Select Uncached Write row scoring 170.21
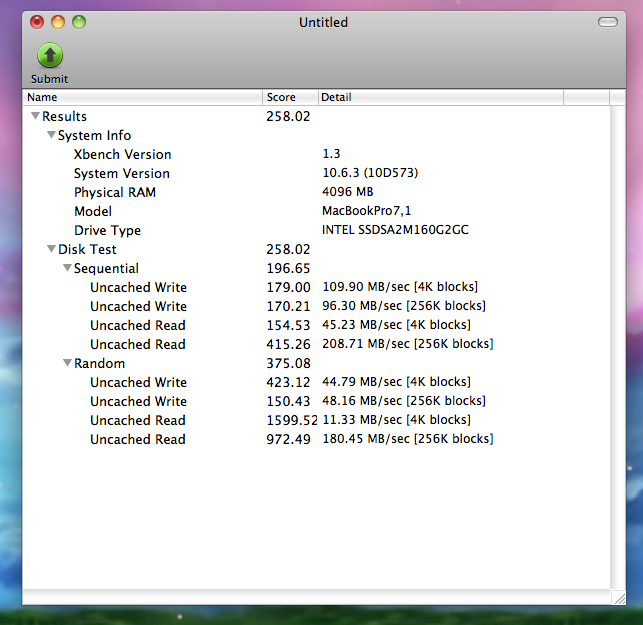643x625 pixels. 316,306
